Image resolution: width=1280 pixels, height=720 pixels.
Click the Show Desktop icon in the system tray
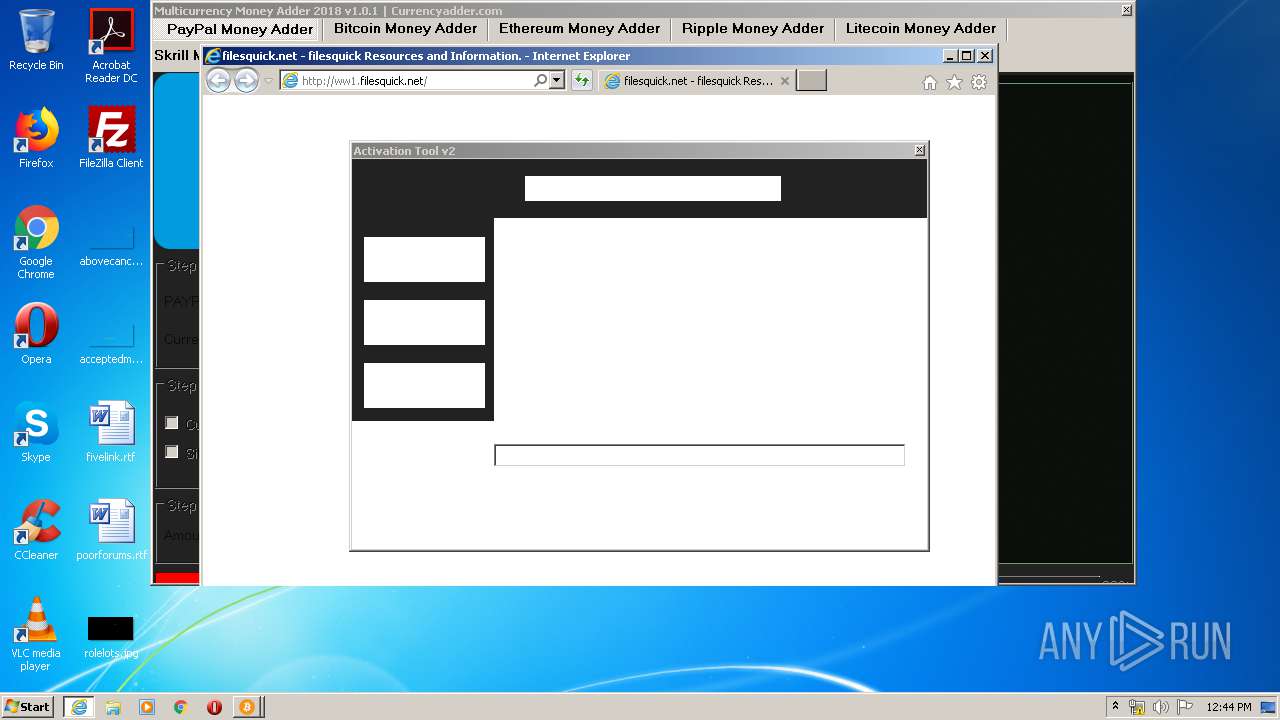(1269, 707)
